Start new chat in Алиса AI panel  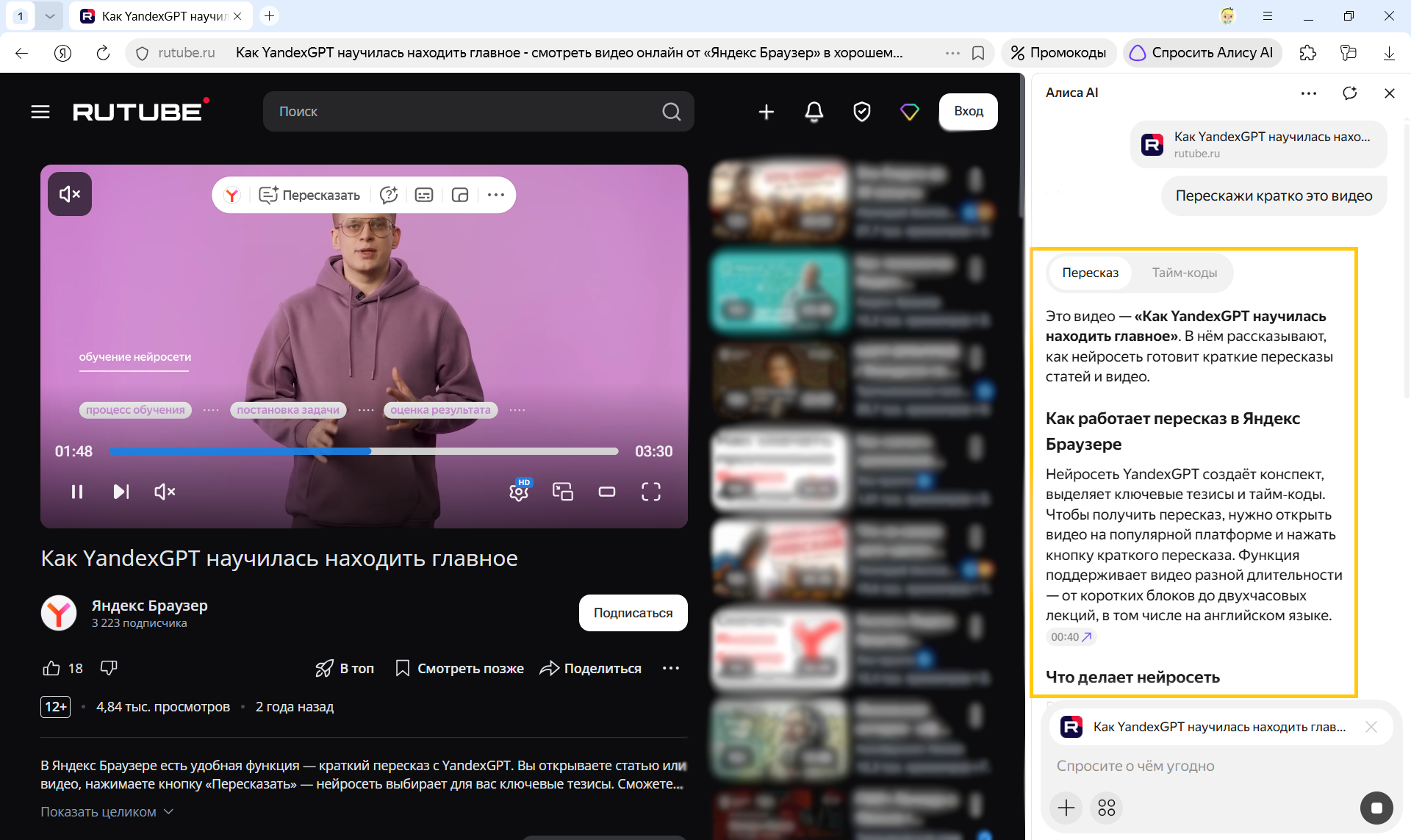1350,93
